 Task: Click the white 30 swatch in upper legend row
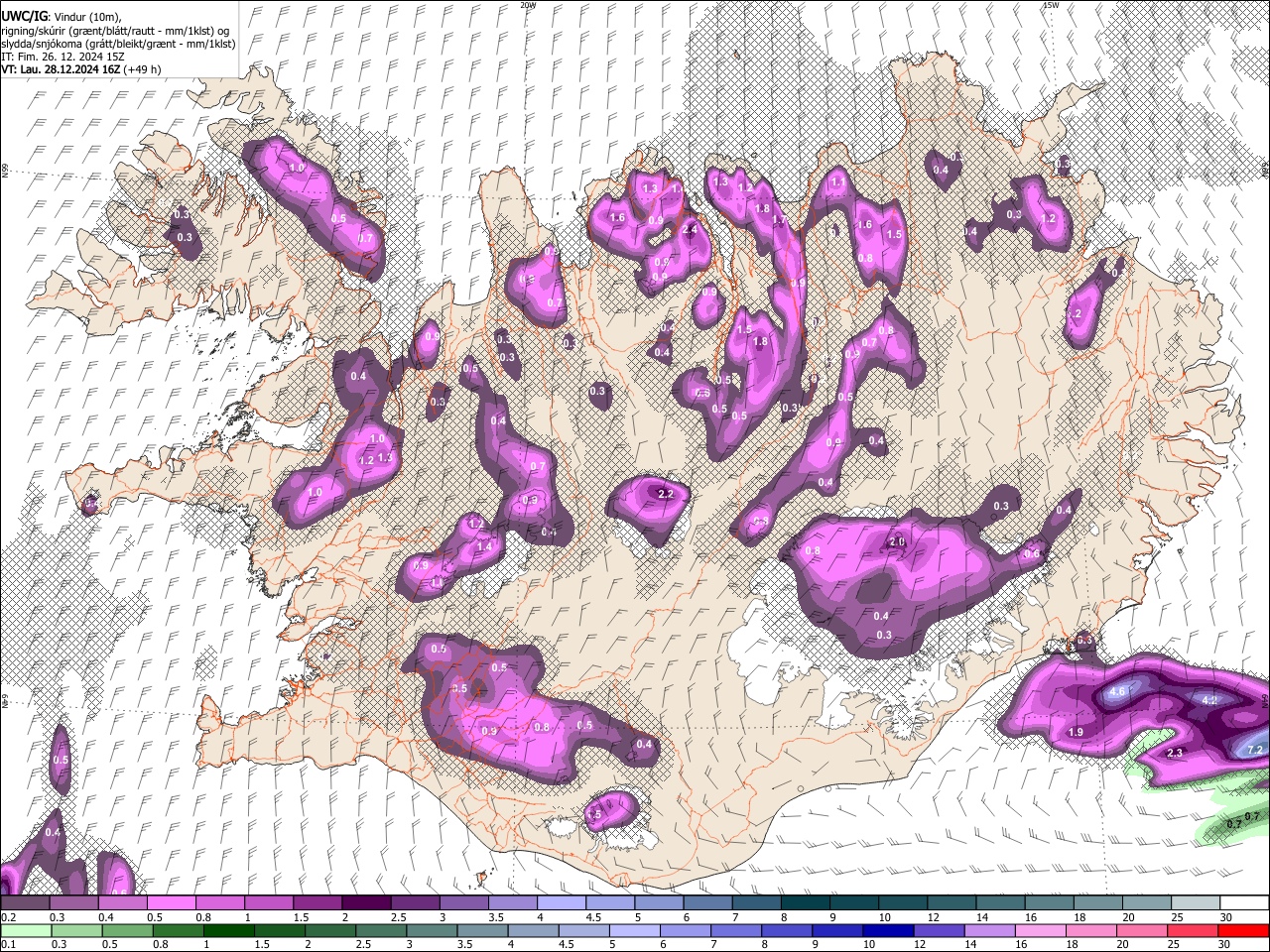(x=1243, y=903)
